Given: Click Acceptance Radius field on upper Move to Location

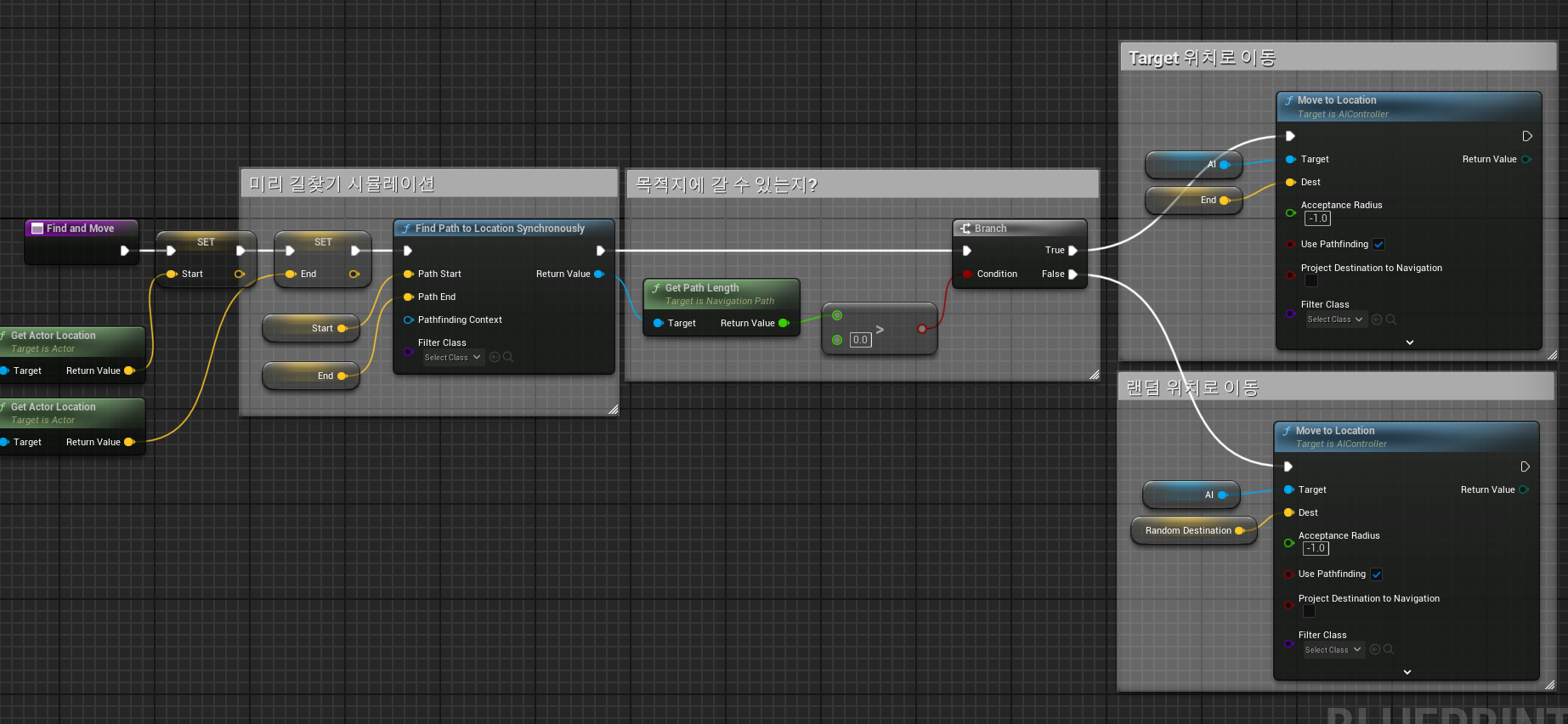Looking at the screenshot, I should point(1318,218).
